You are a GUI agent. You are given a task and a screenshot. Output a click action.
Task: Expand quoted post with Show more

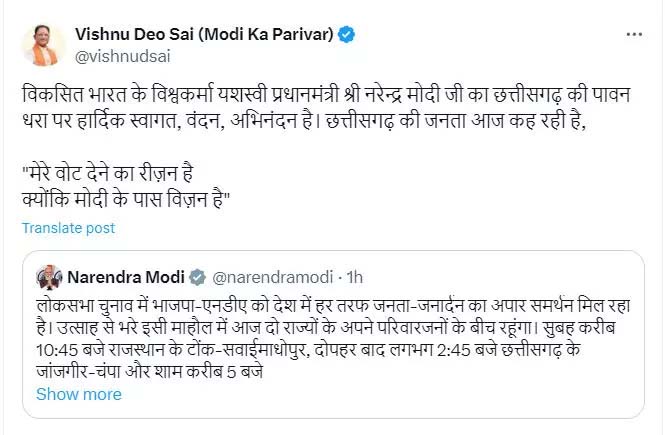tap(79, 394)
